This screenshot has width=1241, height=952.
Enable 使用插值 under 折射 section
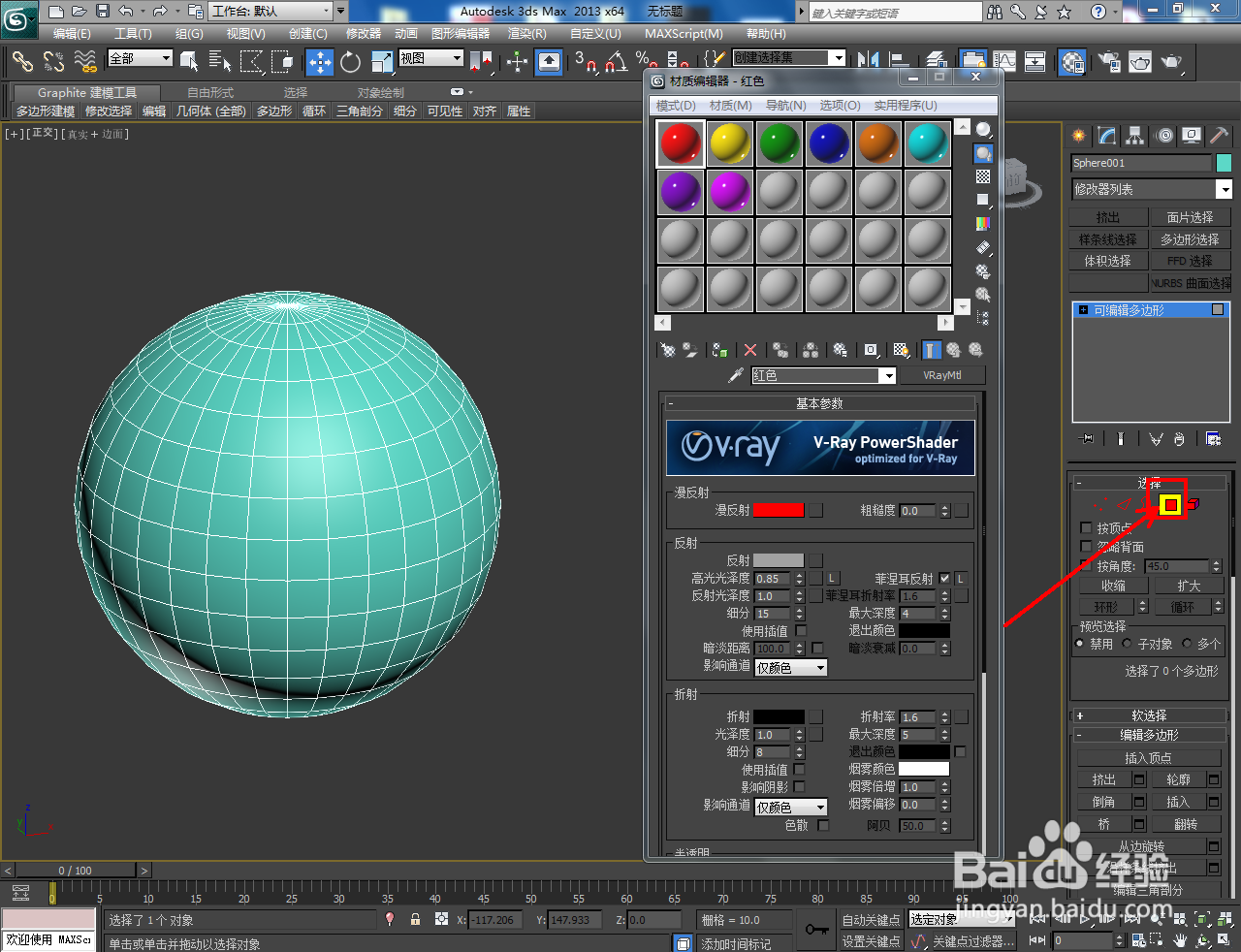click(x=801, y=770)
